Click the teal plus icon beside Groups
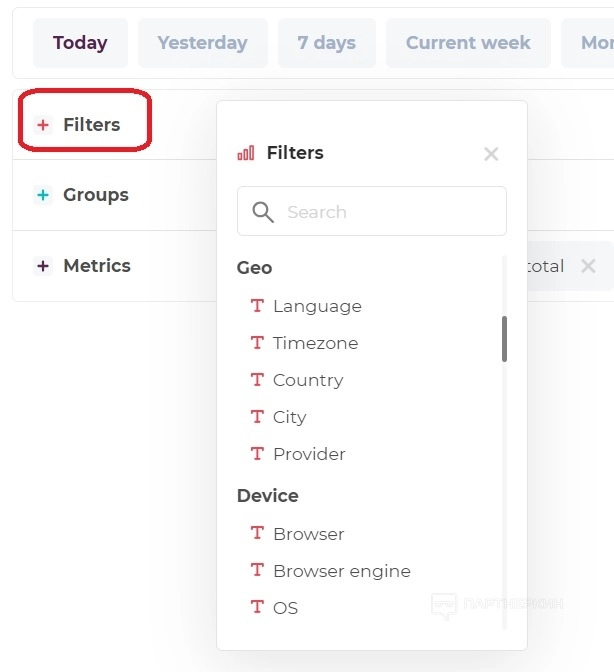The height and width of the screenshot is (672, 614). point(42,195)
